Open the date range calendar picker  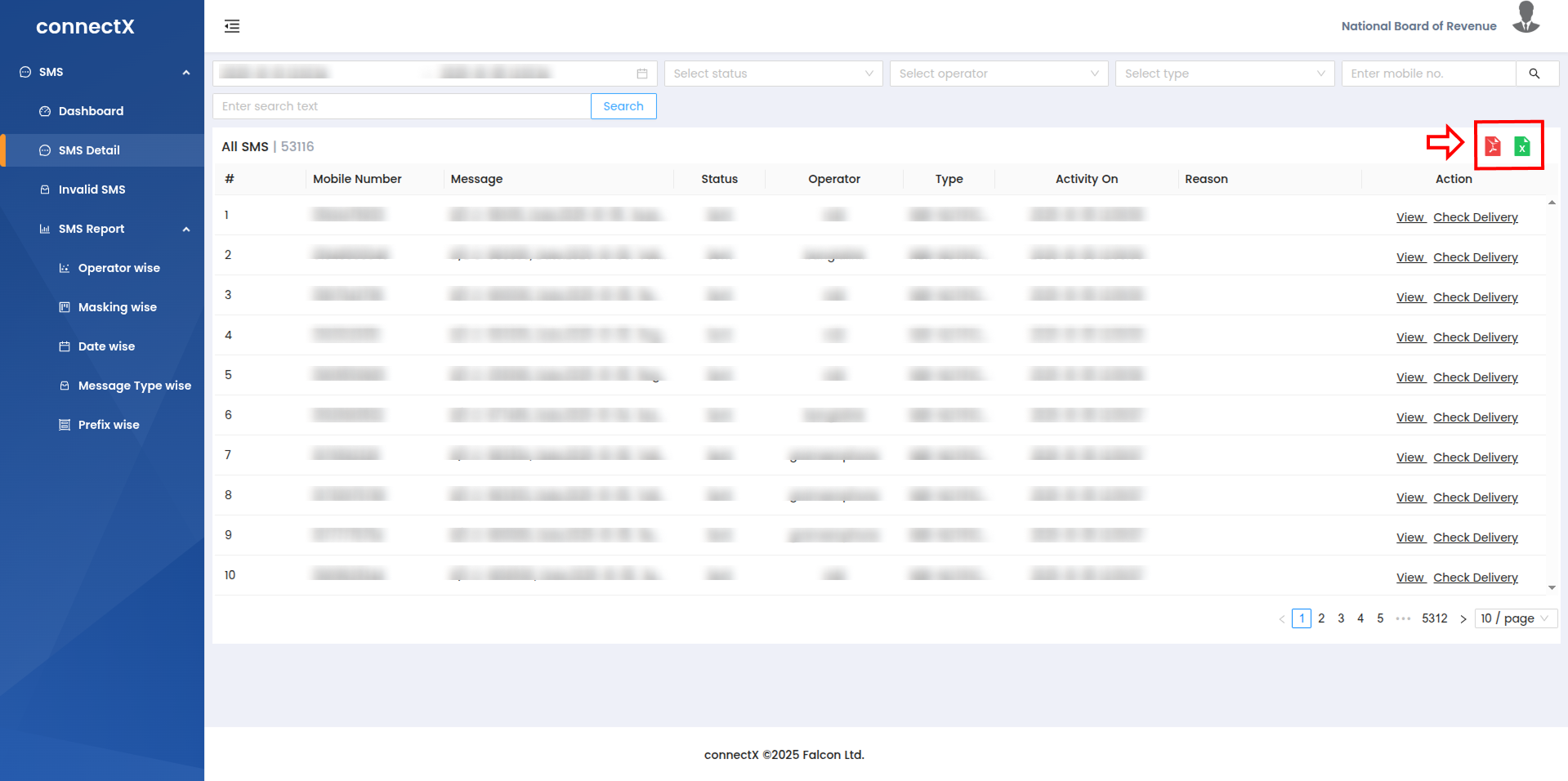pyautogui.click(x=642, y=74)
